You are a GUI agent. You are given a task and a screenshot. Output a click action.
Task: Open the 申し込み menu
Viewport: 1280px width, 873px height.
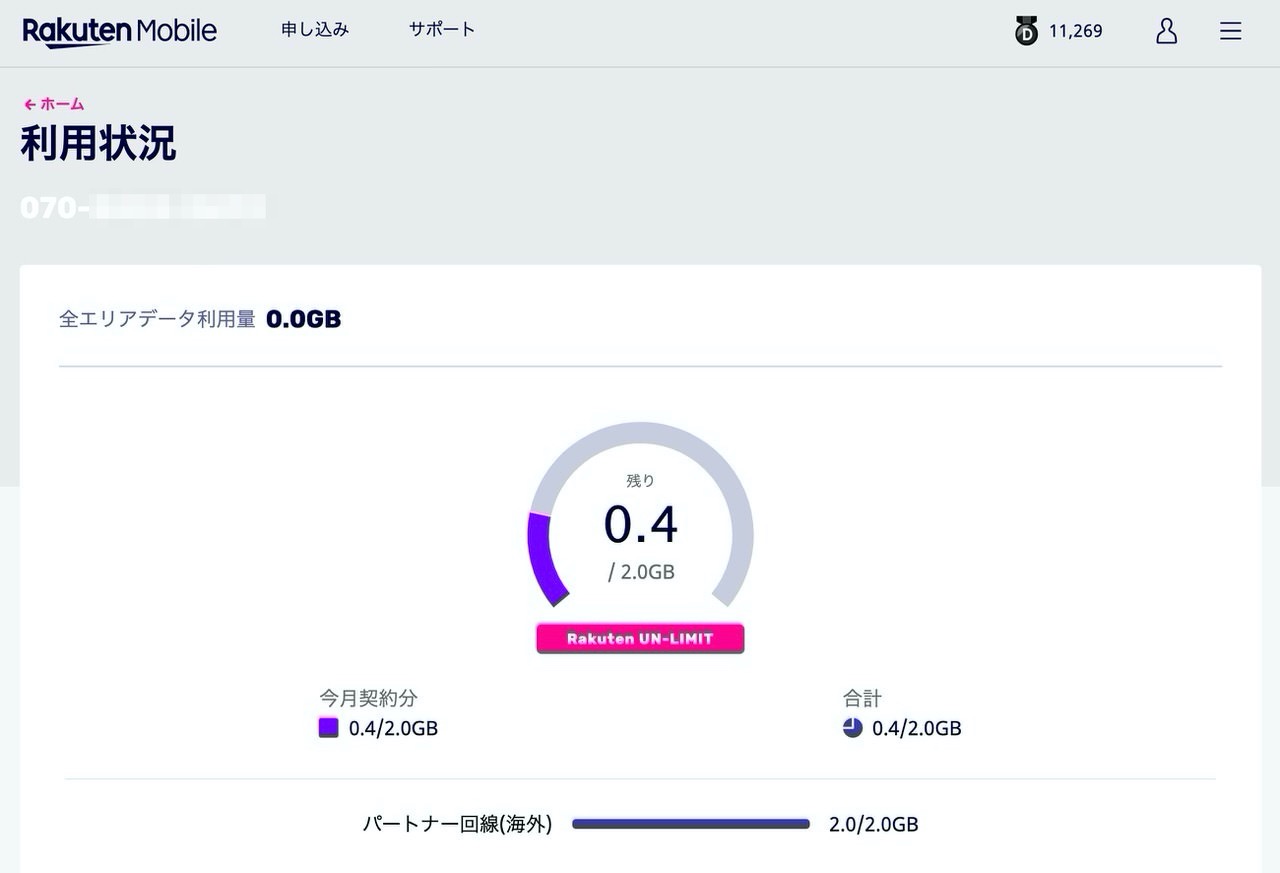tap(315, 30)
